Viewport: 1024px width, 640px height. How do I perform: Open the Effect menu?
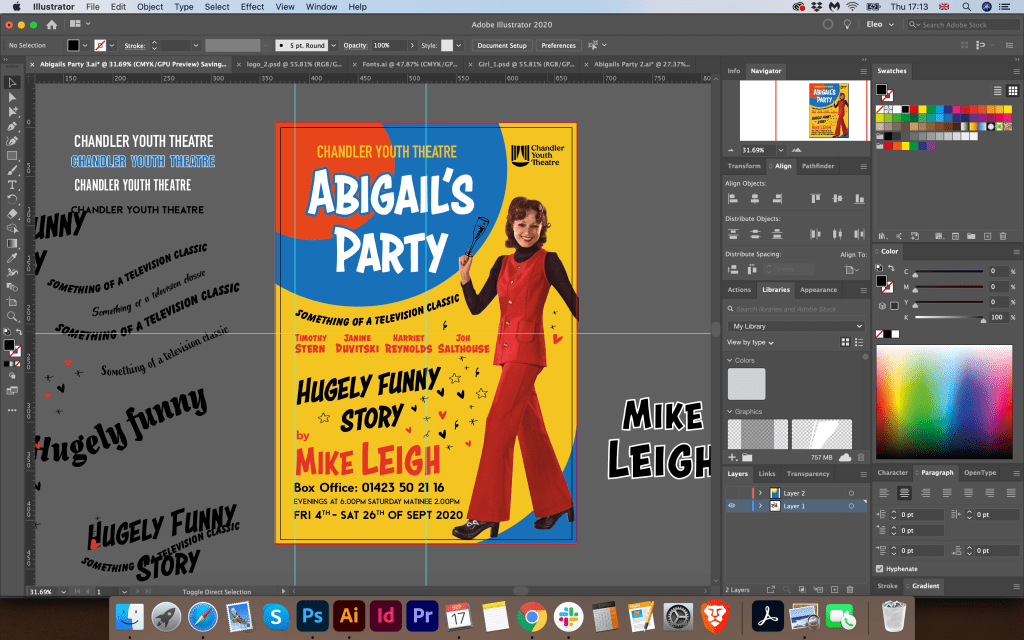252,7
